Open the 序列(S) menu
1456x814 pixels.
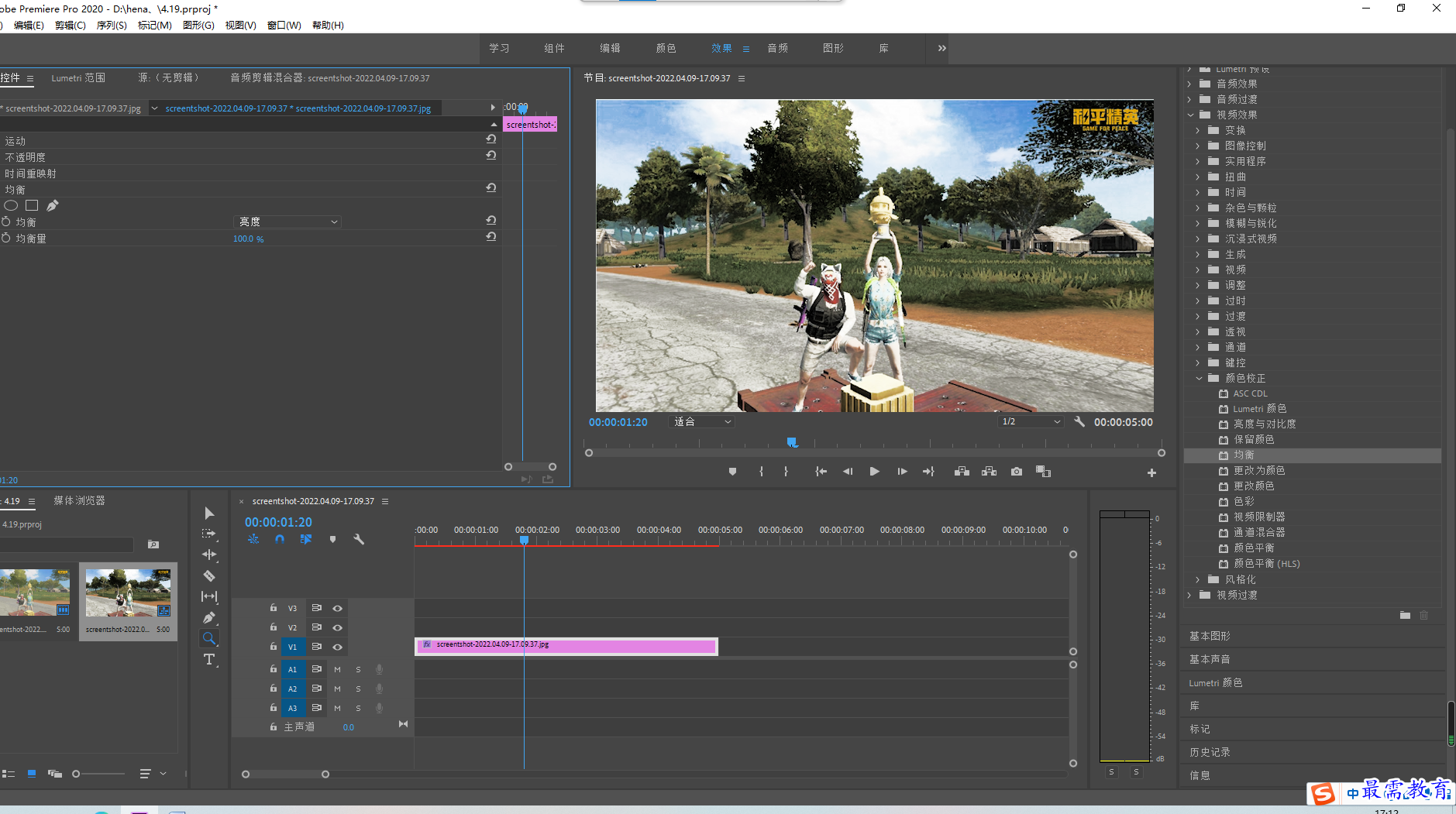point(112,25)
